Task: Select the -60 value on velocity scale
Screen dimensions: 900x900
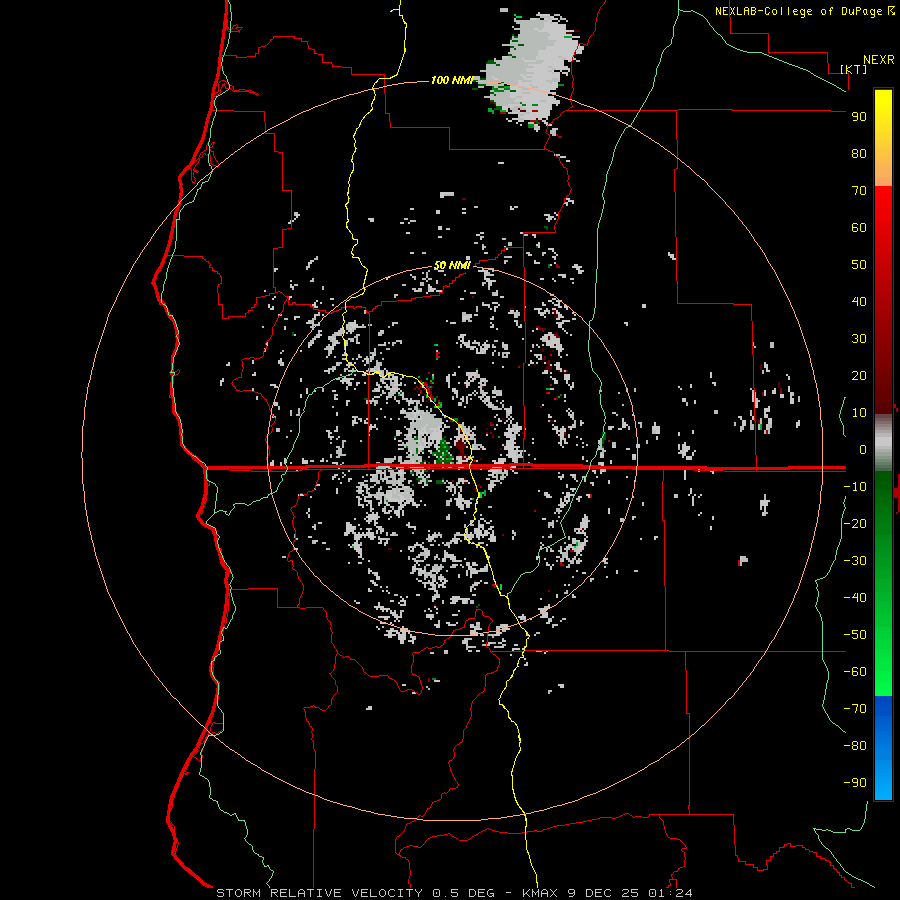Action: point(855,672)
